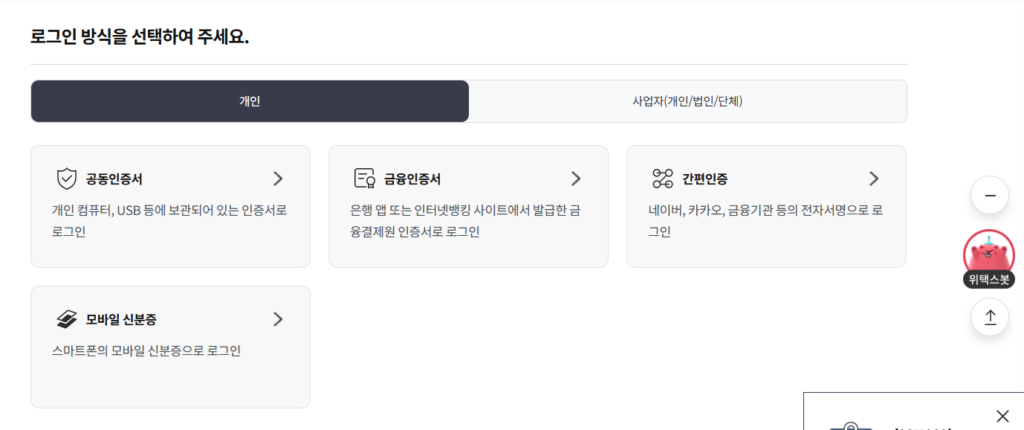Open the 위택스봇 chatbot
Image resolution: width=1024 pixels, height=430 pixels.
point(989,259)
